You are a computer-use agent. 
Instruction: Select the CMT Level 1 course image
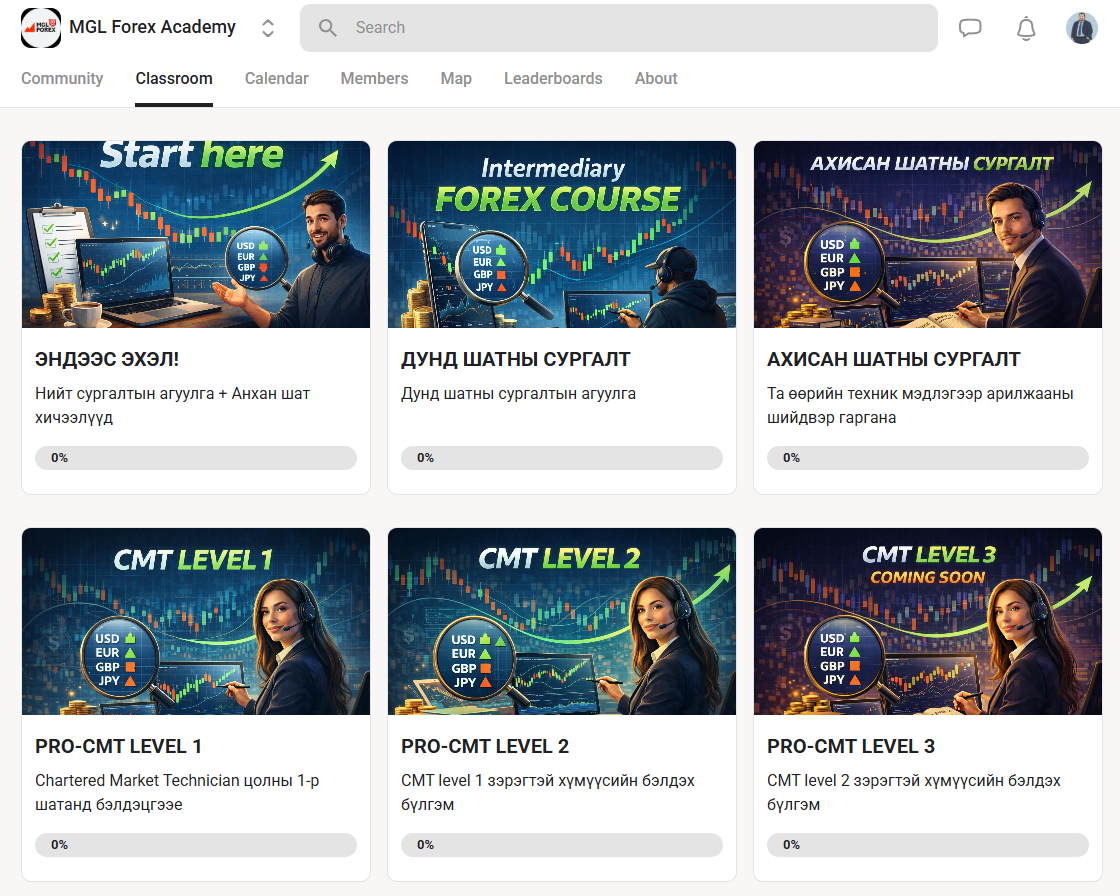196,621
